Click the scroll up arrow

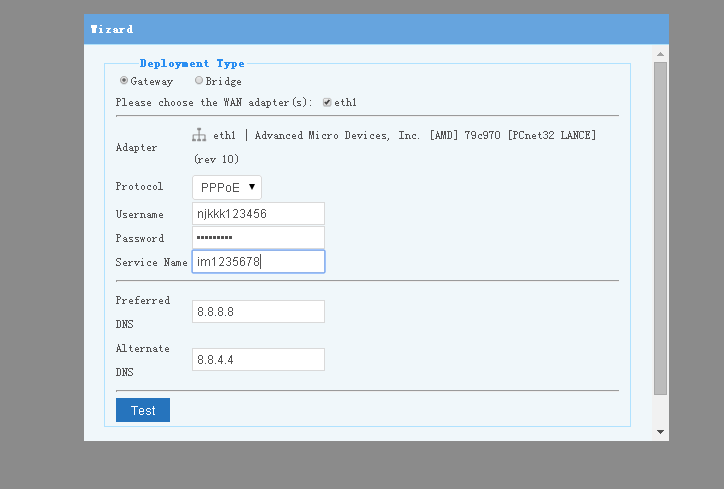[660, 54]
